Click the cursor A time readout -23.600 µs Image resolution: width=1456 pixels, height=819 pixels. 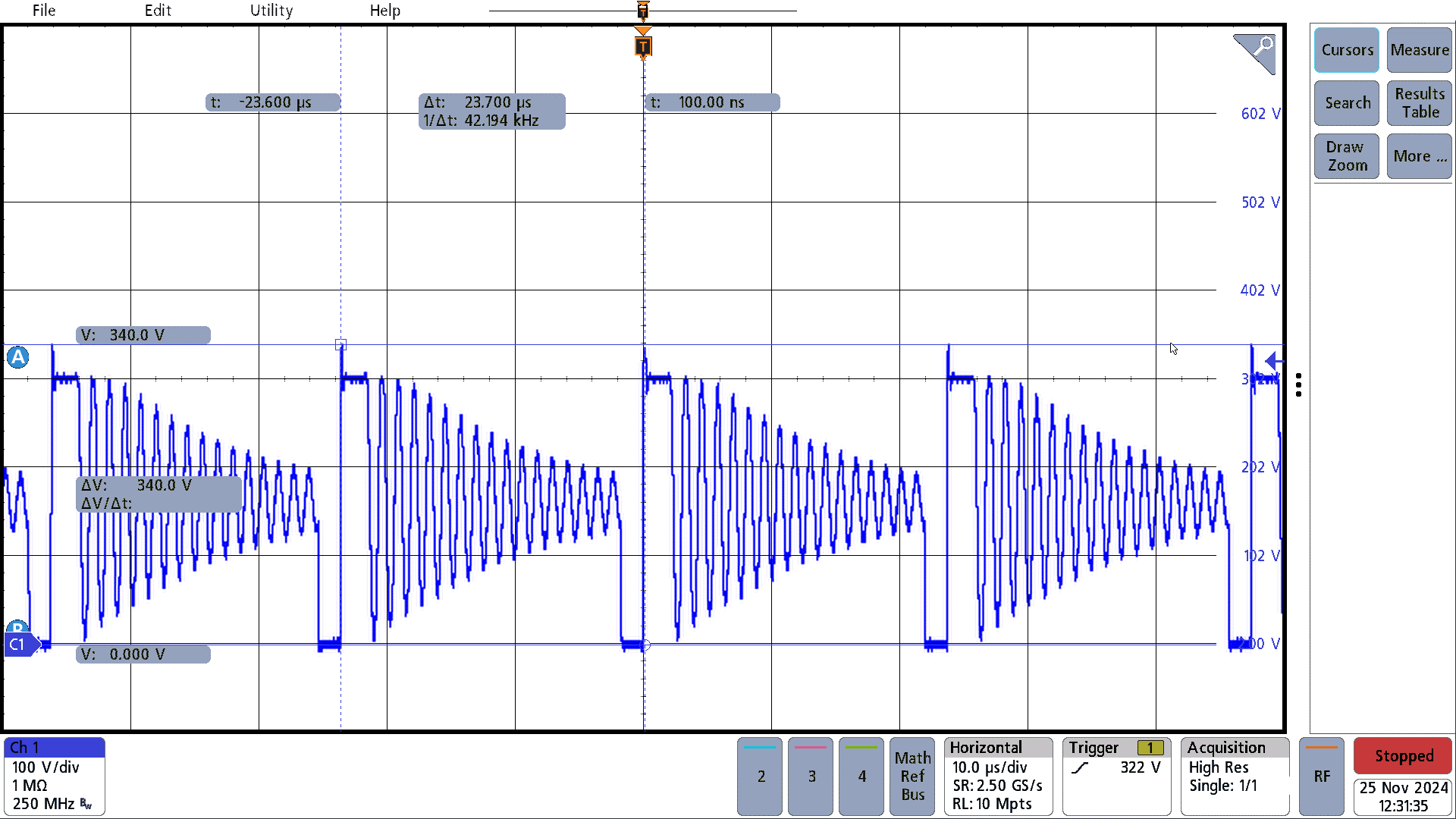273,102
